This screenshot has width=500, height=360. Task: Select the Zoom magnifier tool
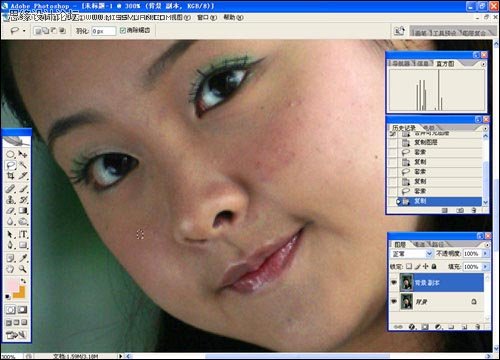(x=23, y=269)
